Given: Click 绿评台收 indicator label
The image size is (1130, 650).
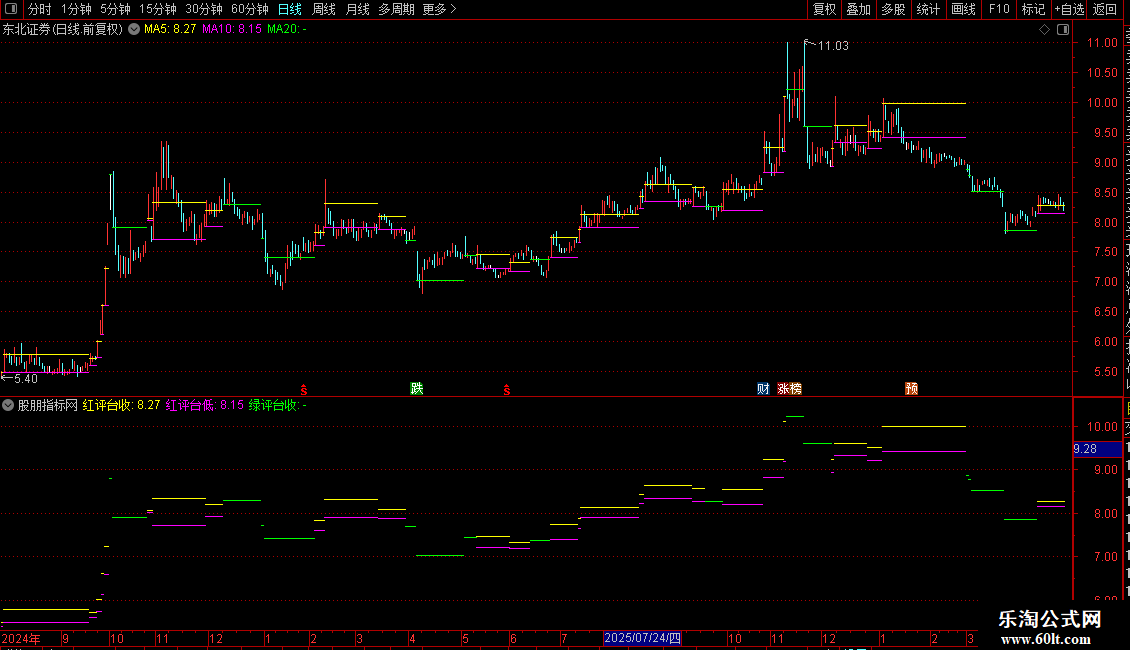Looking at the screenshot, I should pos(277,406).
